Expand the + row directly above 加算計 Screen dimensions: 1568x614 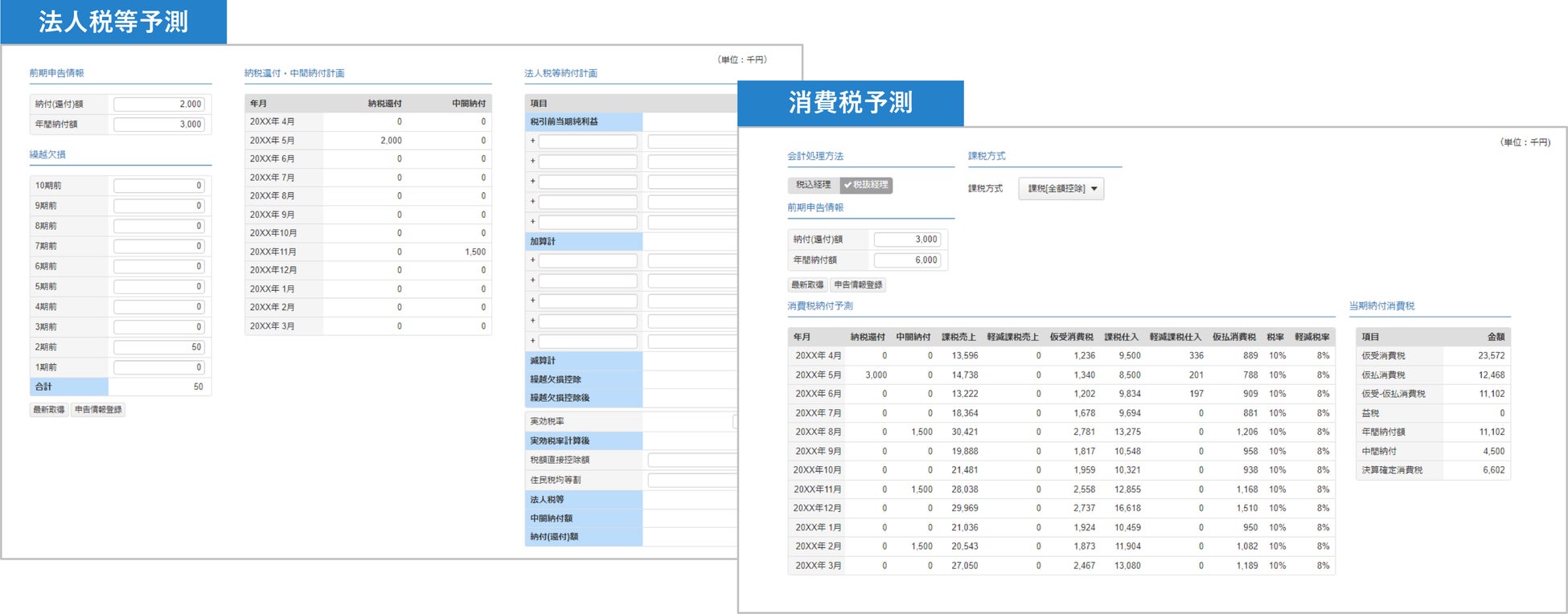click(x=532, y=221)
